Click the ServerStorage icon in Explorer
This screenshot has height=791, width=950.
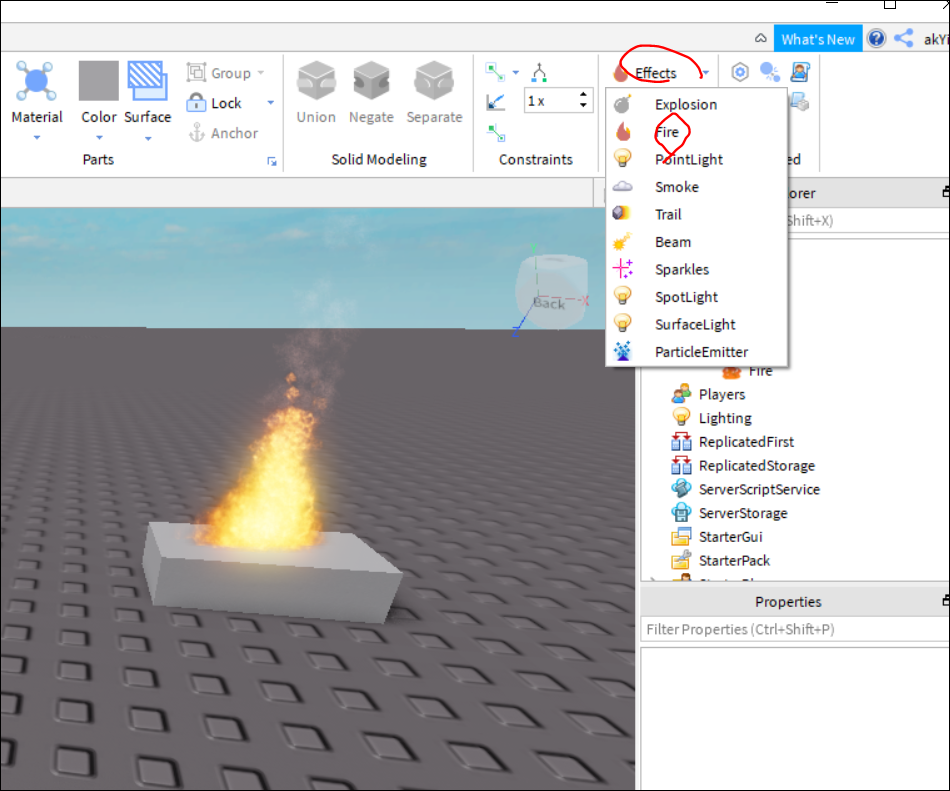click(681, 512)
